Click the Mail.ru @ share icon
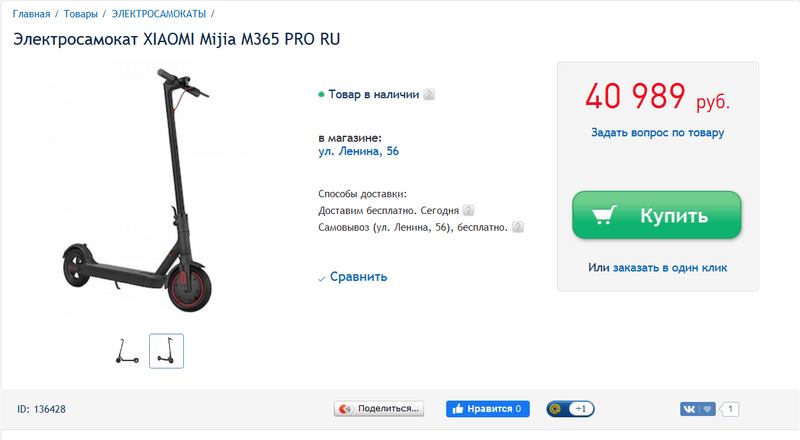 click(x=556, y=409)
